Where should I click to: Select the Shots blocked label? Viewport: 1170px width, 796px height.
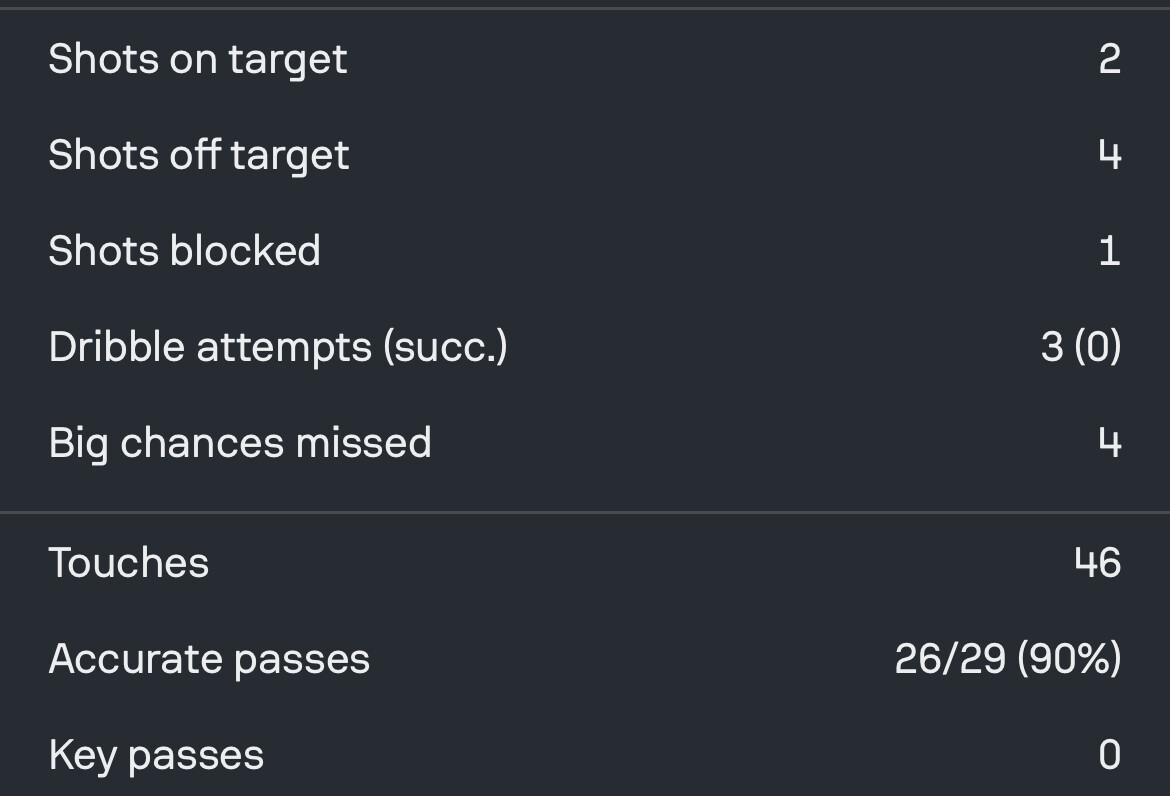pos(184,250)
